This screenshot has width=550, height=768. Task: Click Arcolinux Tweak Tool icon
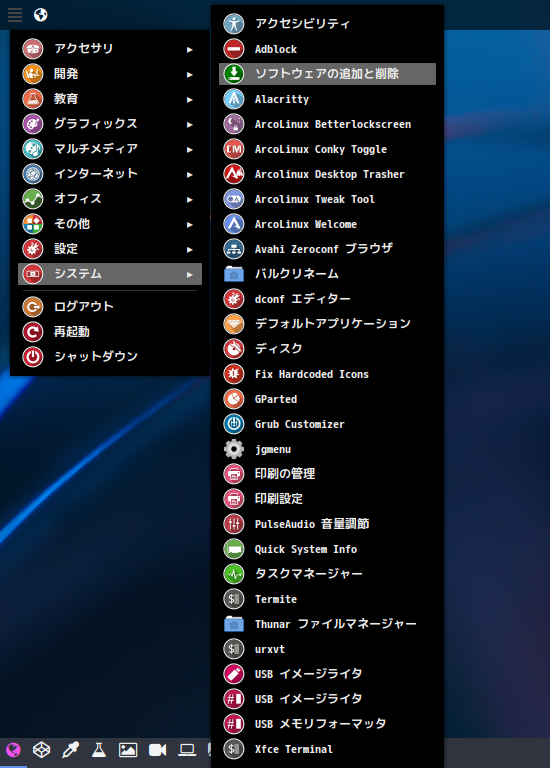point(234,199)
